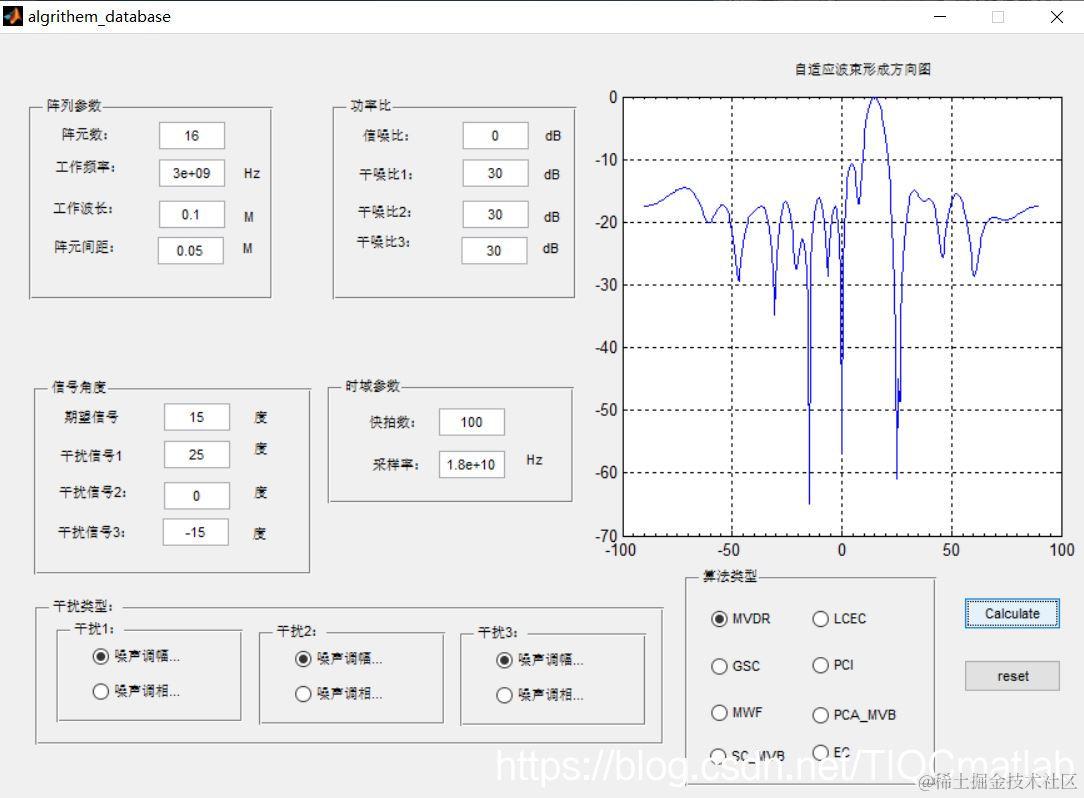Viewport: 1084px width, 798px height.
Task: Select the EC algorithm option
Action: point(821,753)
